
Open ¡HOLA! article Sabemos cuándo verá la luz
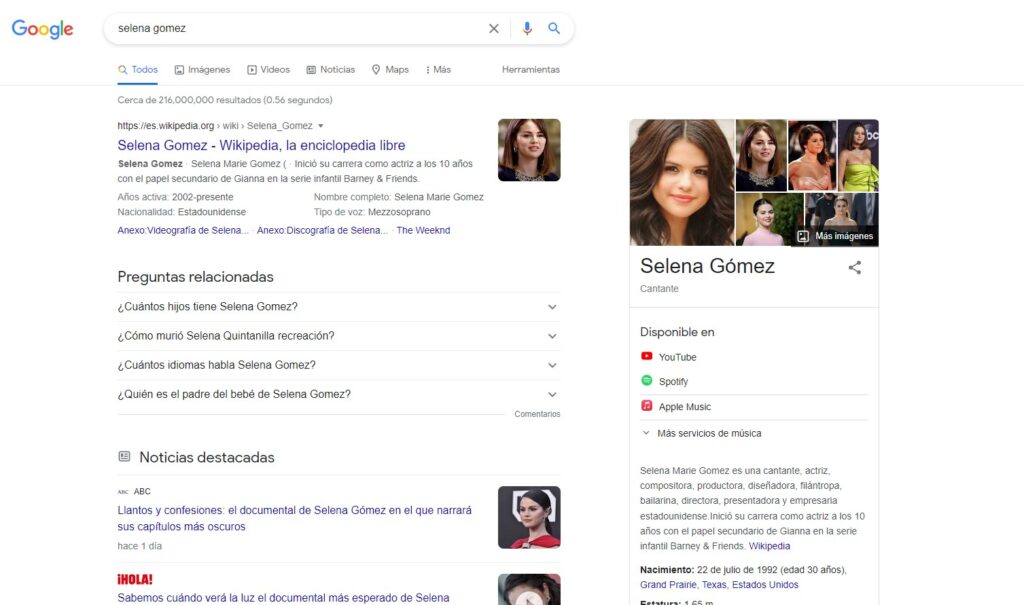click(x=283, y=598)
